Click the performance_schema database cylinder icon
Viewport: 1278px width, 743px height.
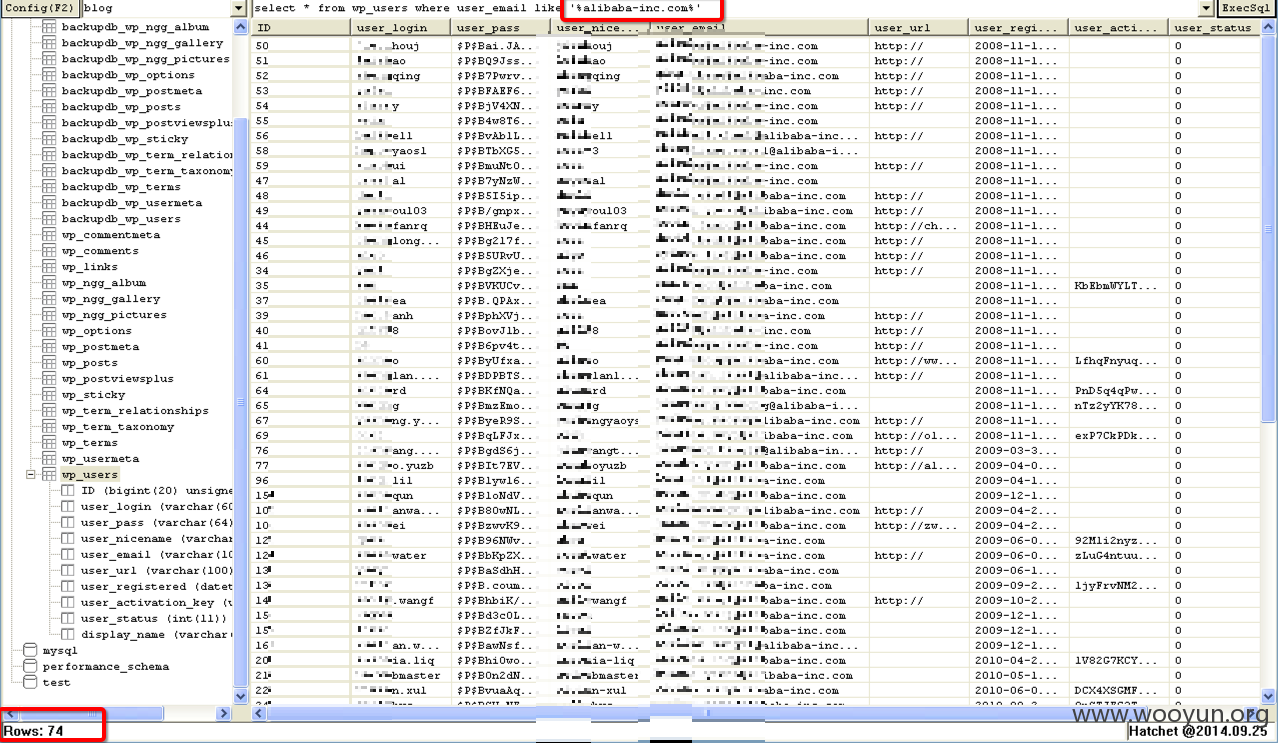[30, 667]
